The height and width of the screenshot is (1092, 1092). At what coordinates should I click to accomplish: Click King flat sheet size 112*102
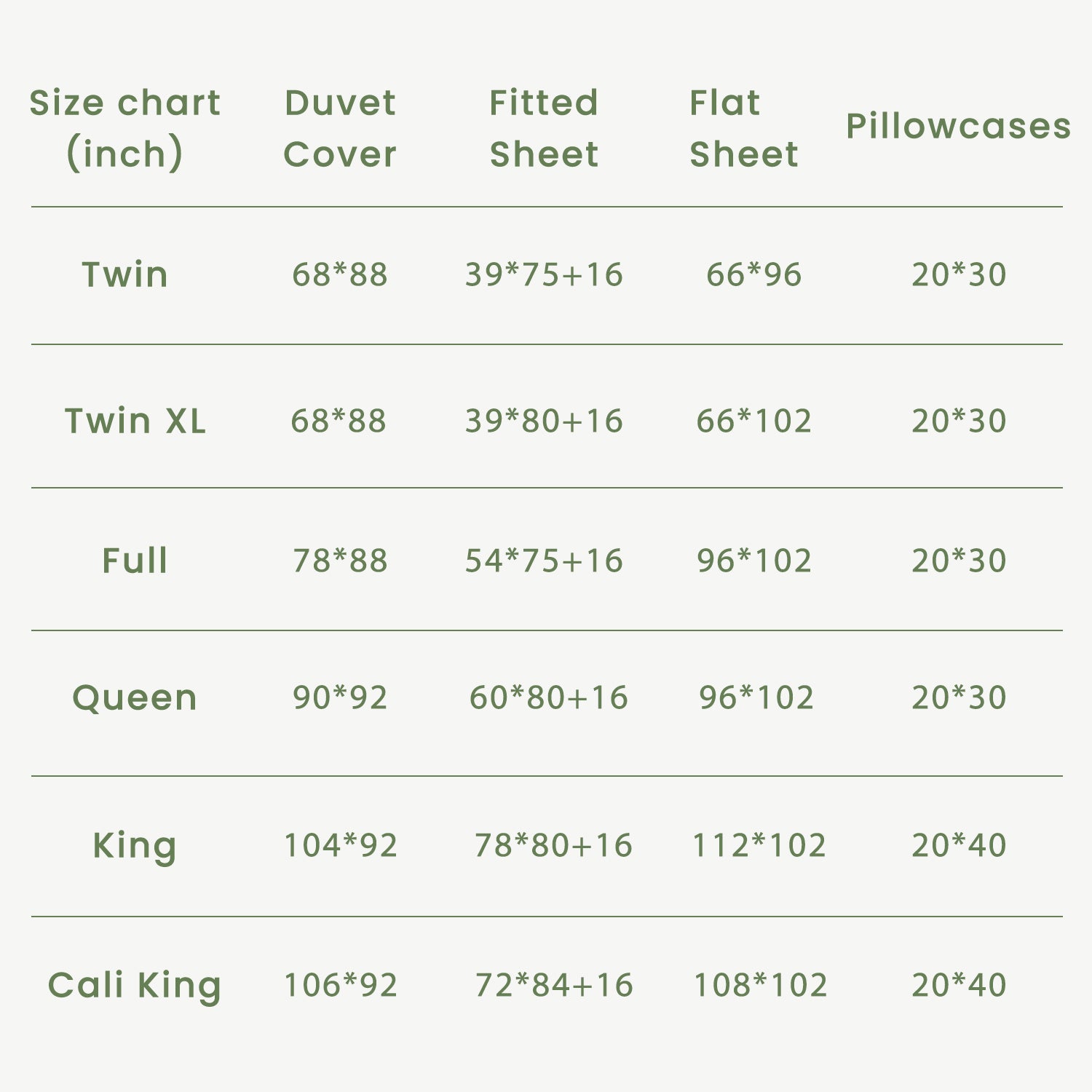pyautogui.click(x=759, y=845)
